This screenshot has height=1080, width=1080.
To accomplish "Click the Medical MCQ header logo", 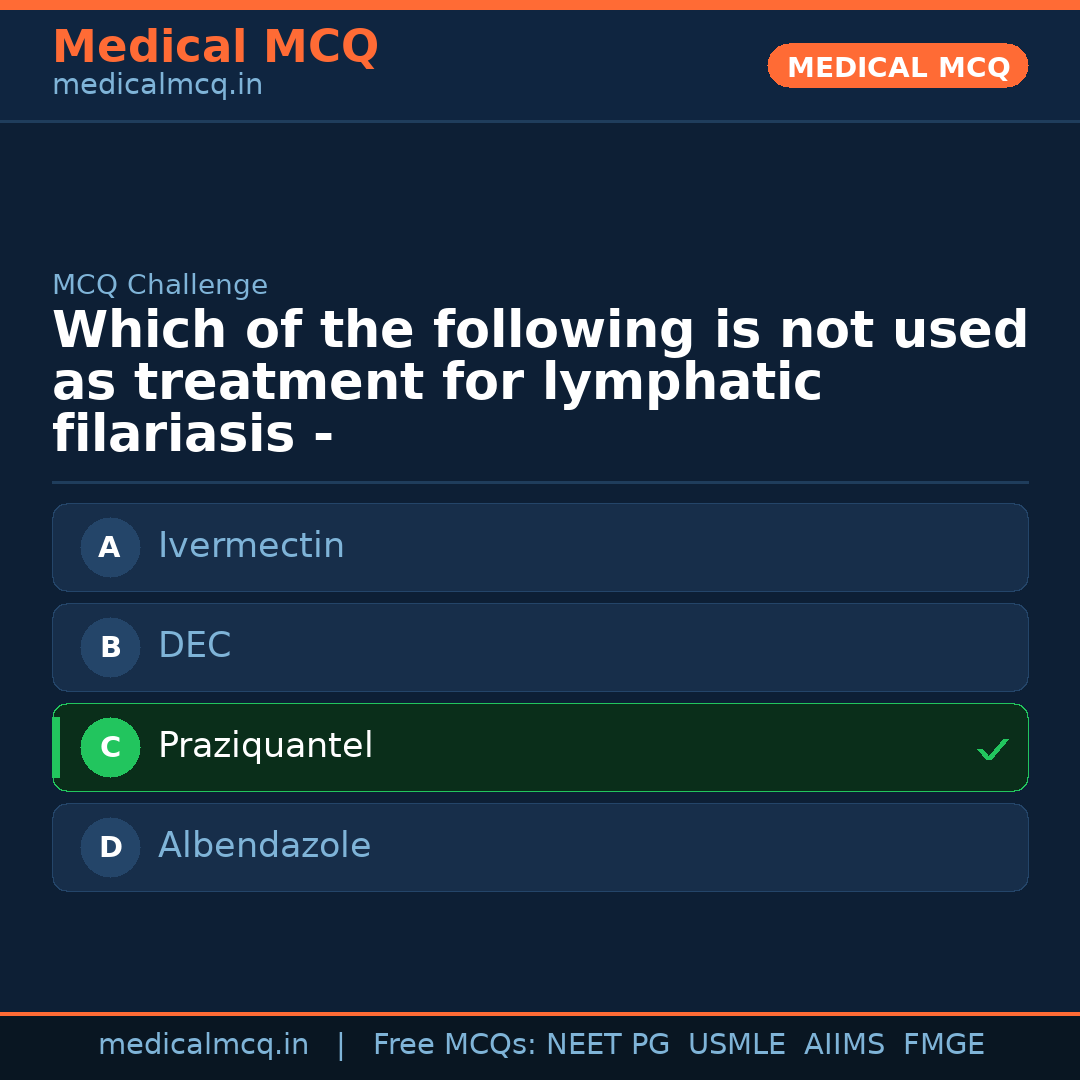I will [x=215, y=46].
